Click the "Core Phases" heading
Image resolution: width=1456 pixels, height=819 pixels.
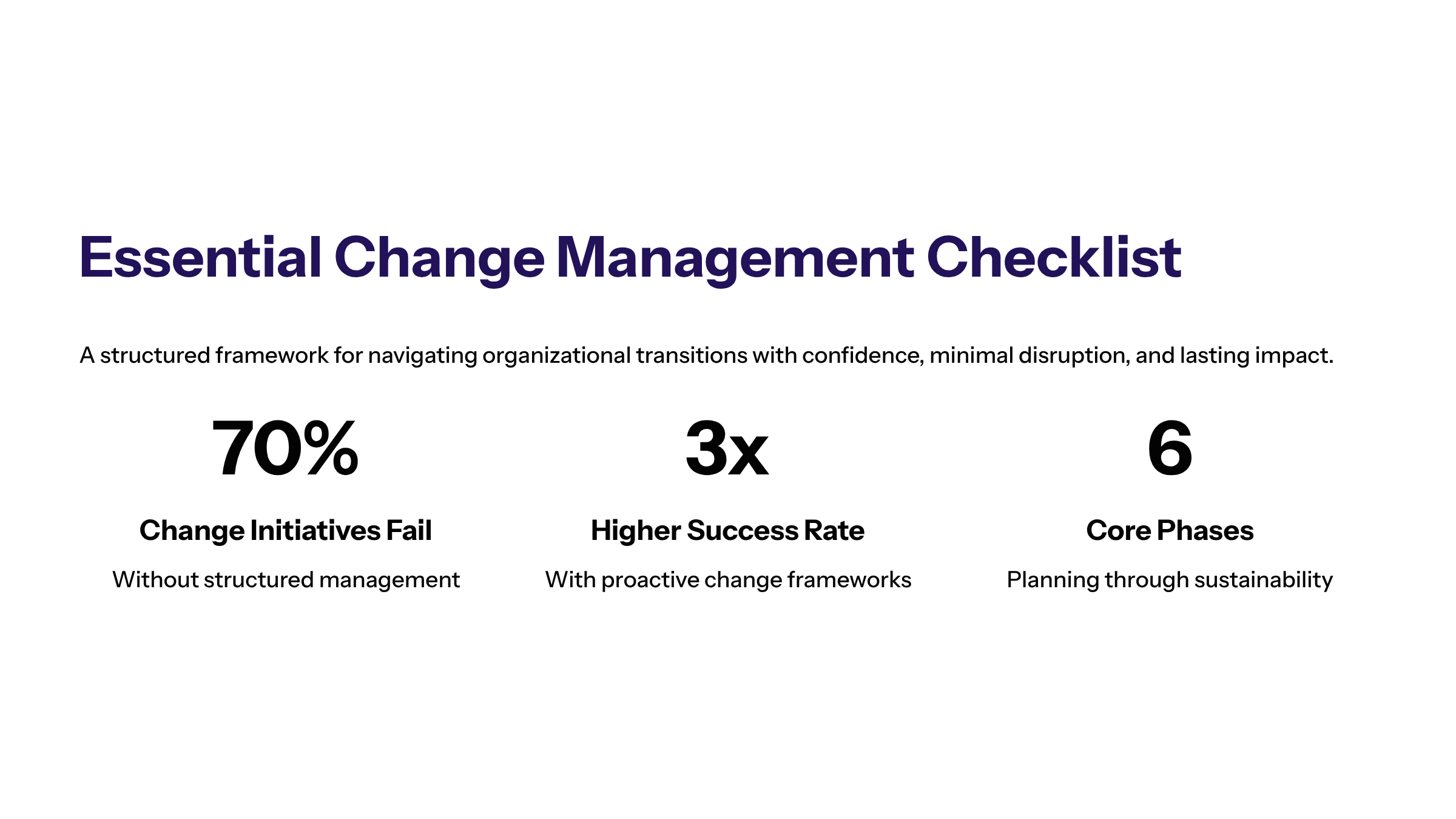click(1170, 531)
